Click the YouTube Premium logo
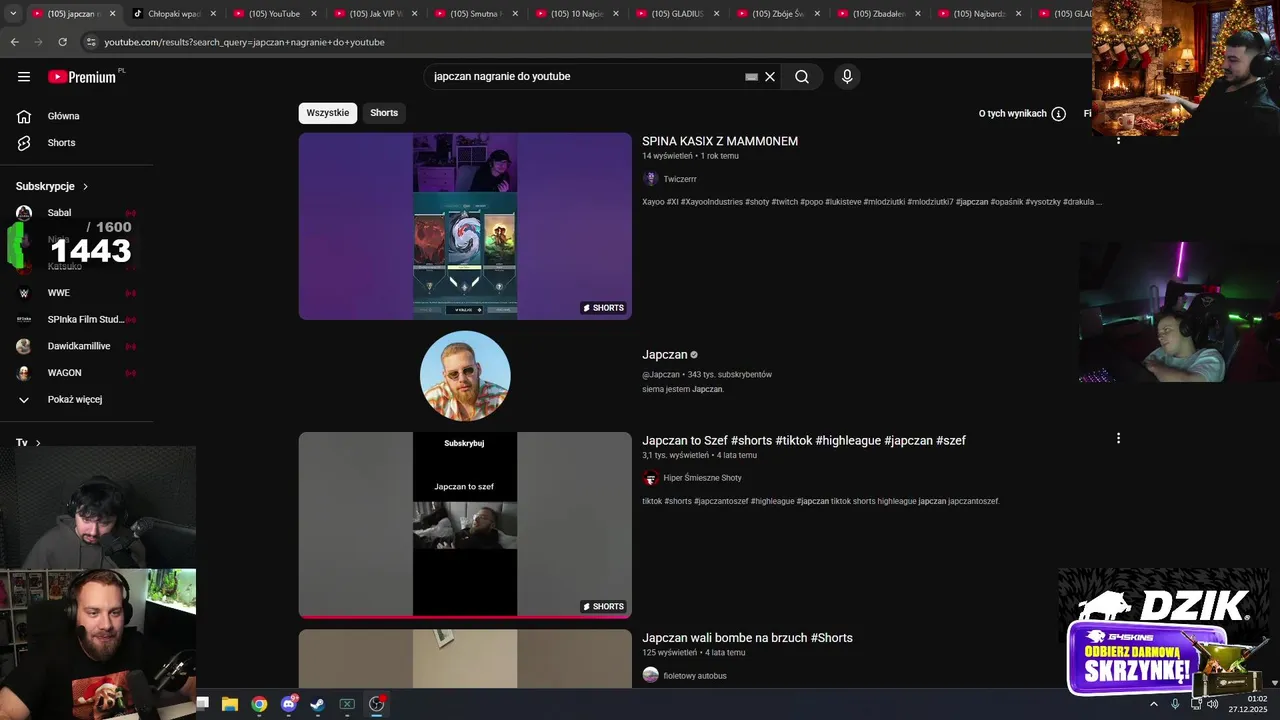 [84, 77]
